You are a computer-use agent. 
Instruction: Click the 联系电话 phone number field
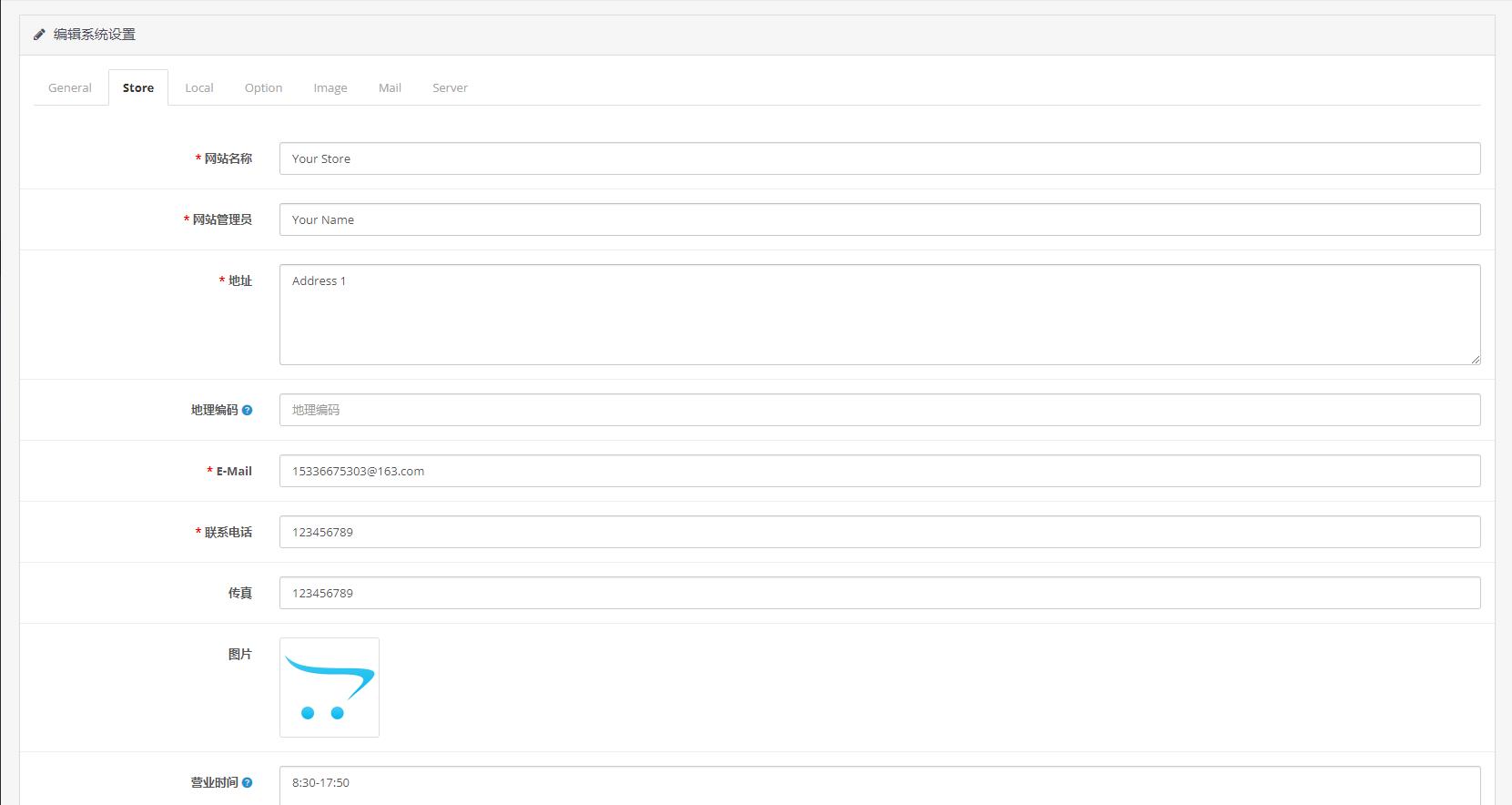(878, 532)
